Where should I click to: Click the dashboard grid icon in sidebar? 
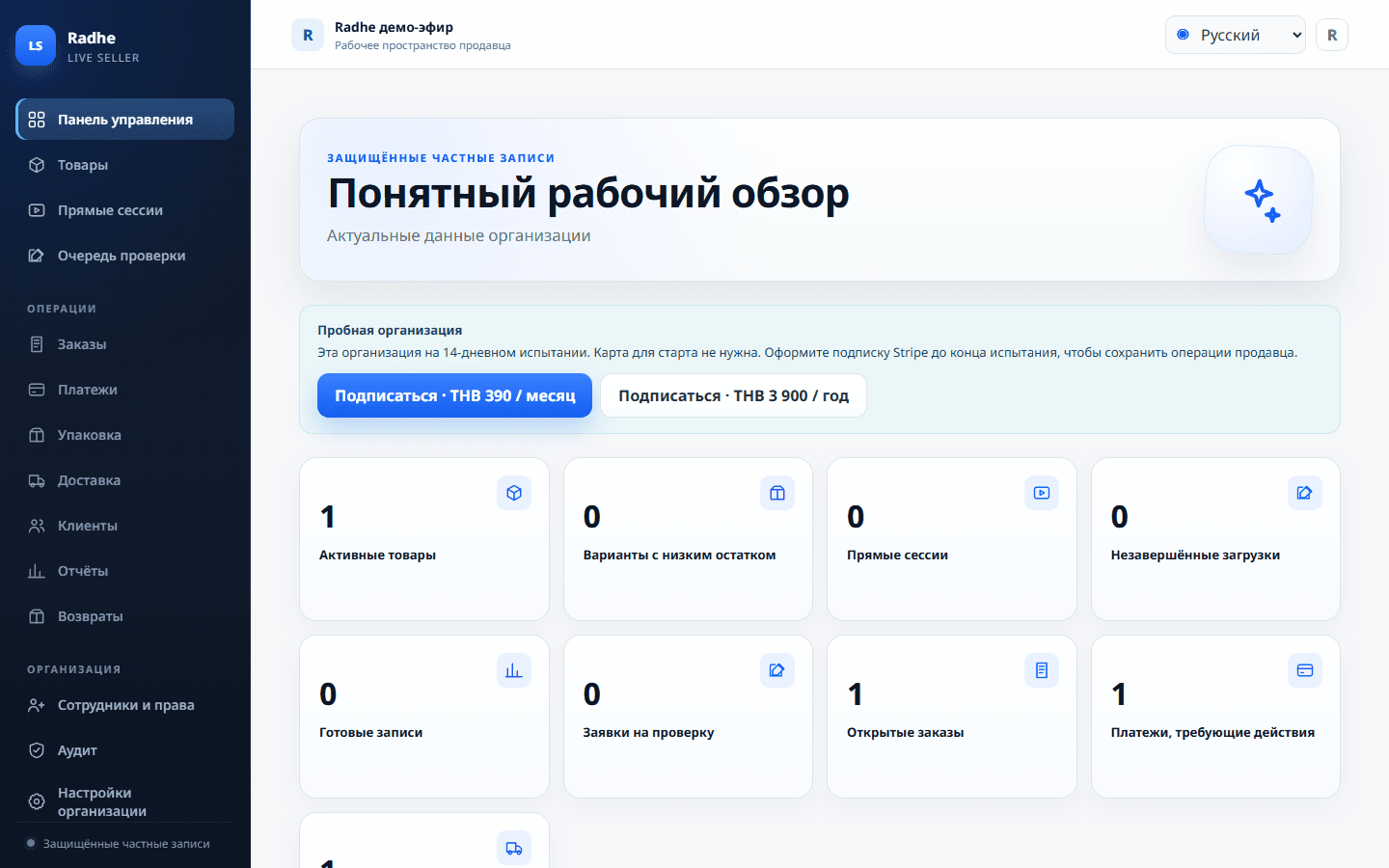pyautogui.click(x=37, y=120)
